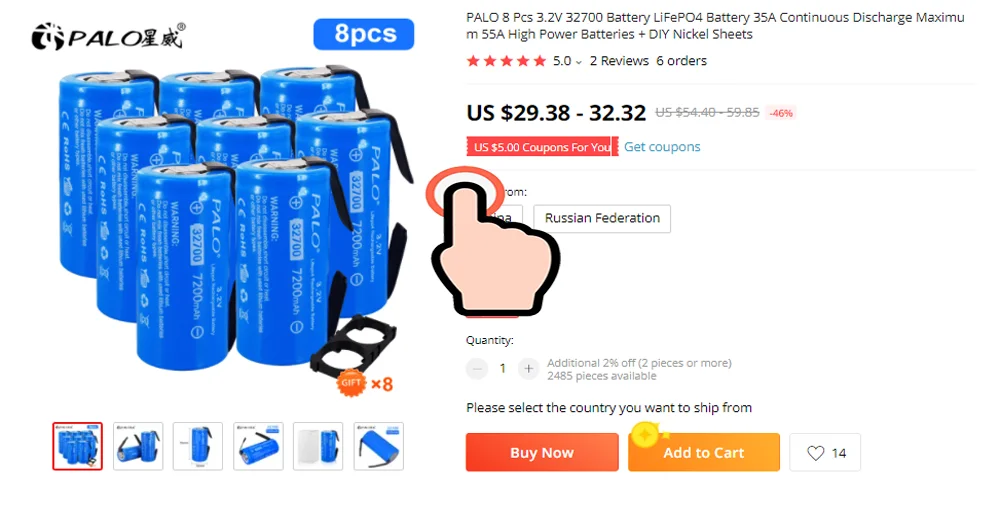Image resolution: width=1000 pixels, height=515 pixels.
Task: Select Russian Federation shipping option
Action: [602, 218]
